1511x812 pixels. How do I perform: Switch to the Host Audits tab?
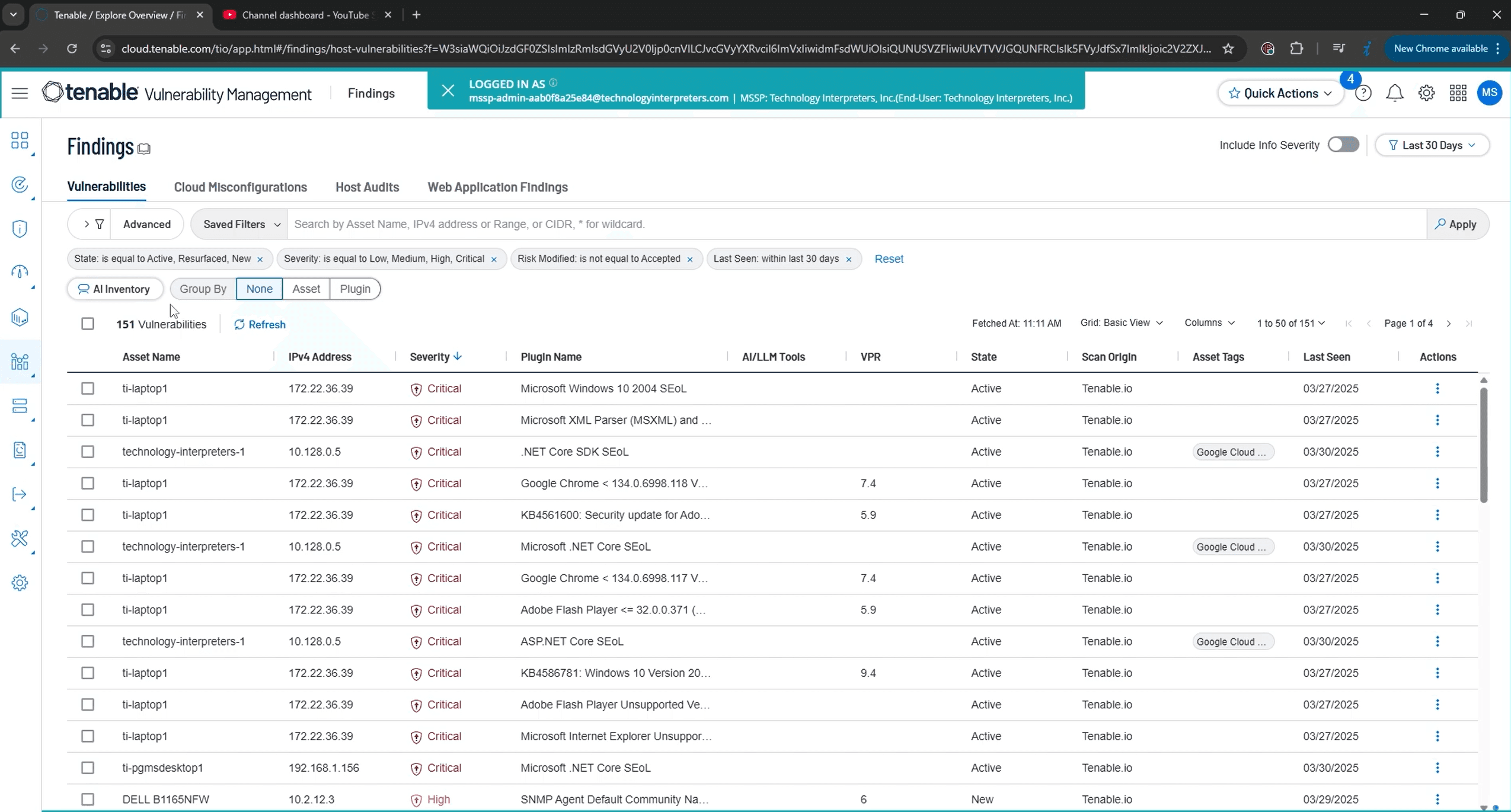point(367,187)
